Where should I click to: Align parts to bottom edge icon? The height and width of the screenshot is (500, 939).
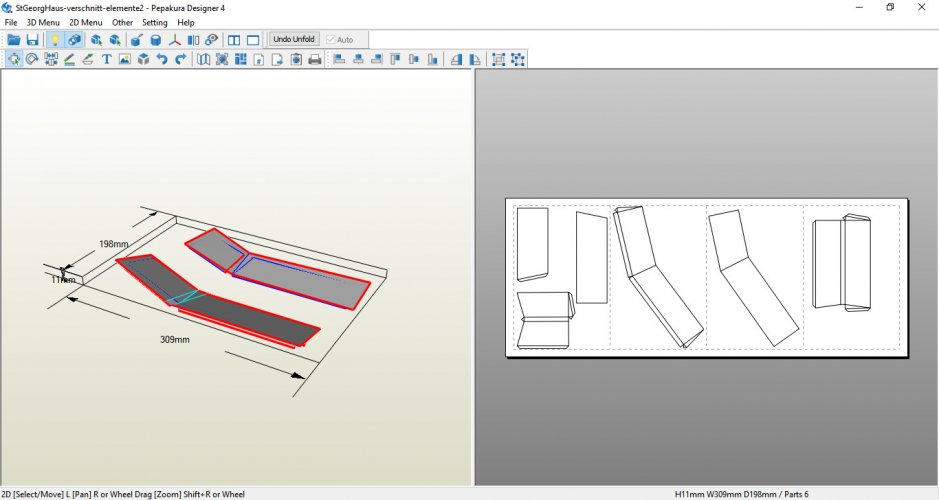click(x=432, y=59)
